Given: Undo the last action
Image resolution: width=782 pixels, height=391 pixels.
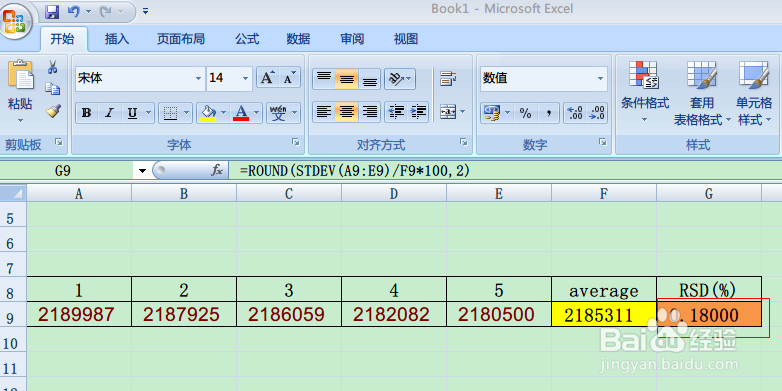Looking at the screenshot, I should click(x=74, y=11).
